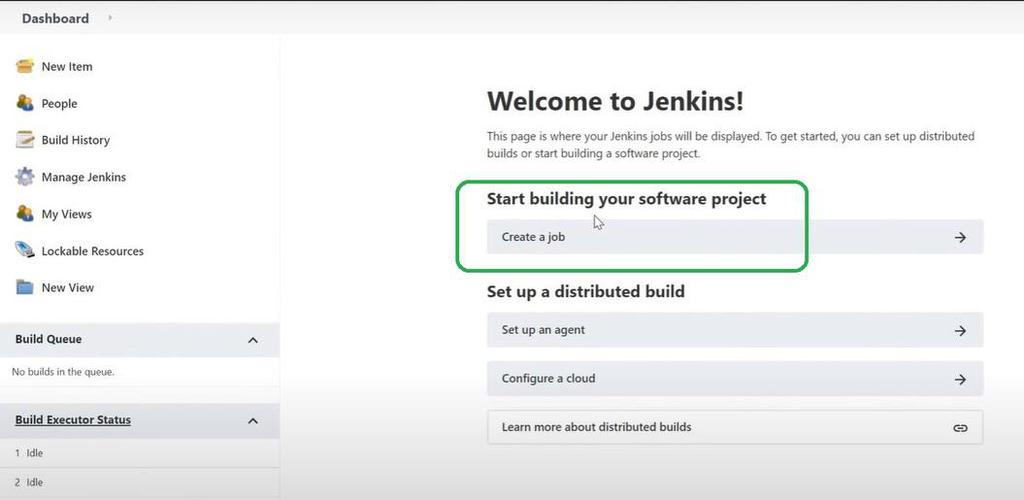Click 'Set up a distributed build' heading
The height and width of the screenshot is (500, 1024).
pyautogui.click(x=586, y=291)
